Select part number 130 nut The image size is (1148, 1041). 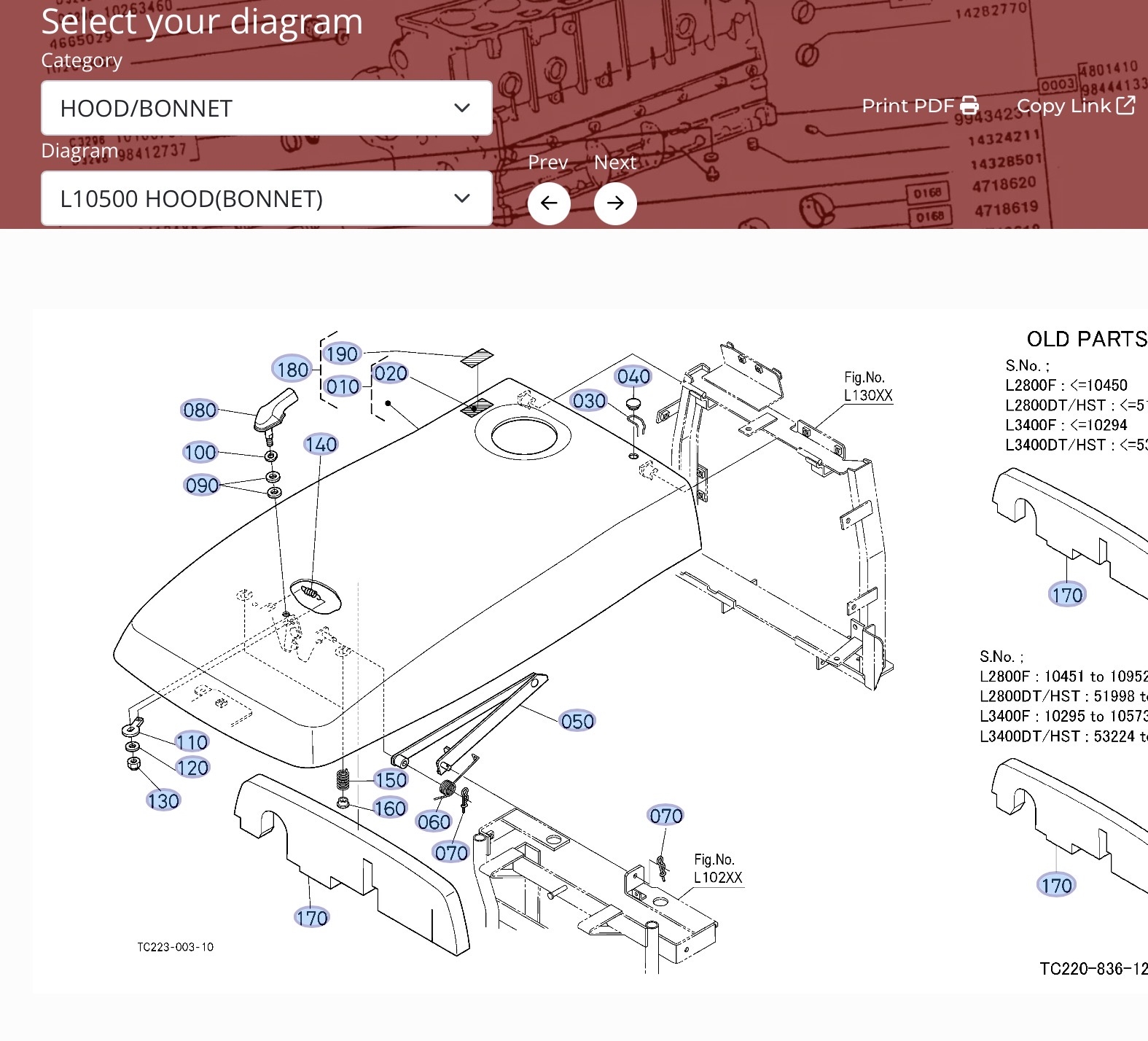pyautogui.click(x=163, y=801)
